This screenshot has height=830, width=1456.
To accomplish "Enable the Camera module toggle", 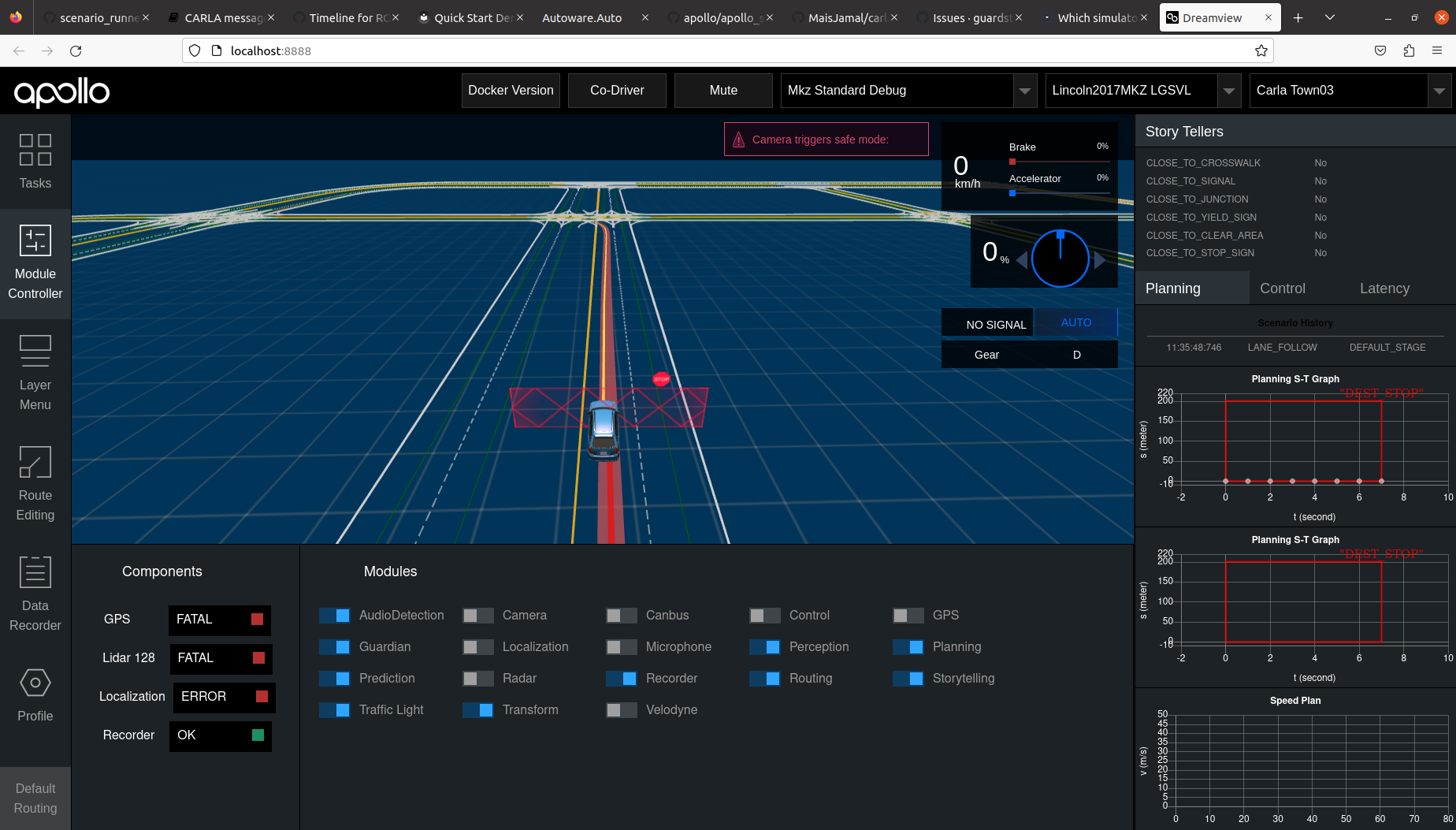I will [477, 615].
